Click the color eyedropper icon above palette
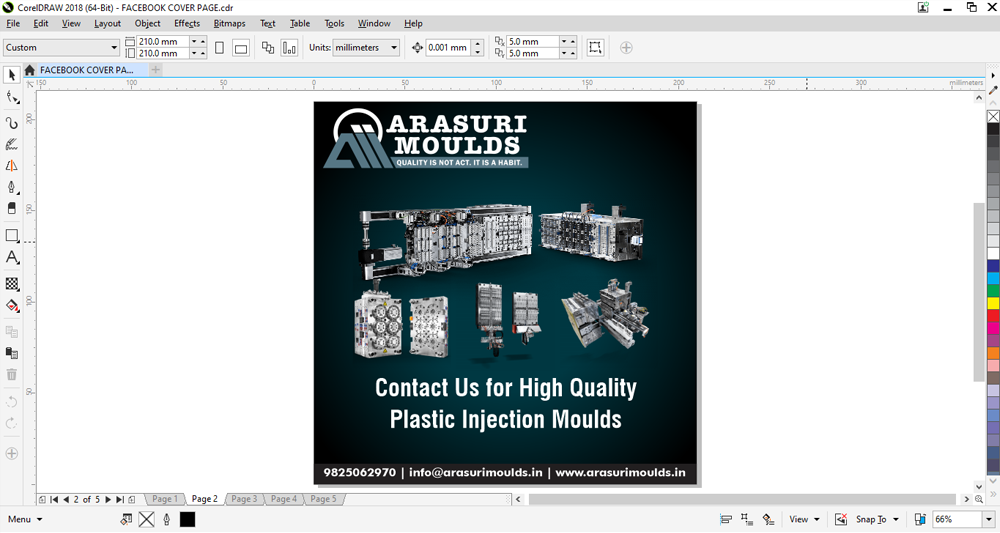The image size is (1000, 533). [x=993, y=91]
